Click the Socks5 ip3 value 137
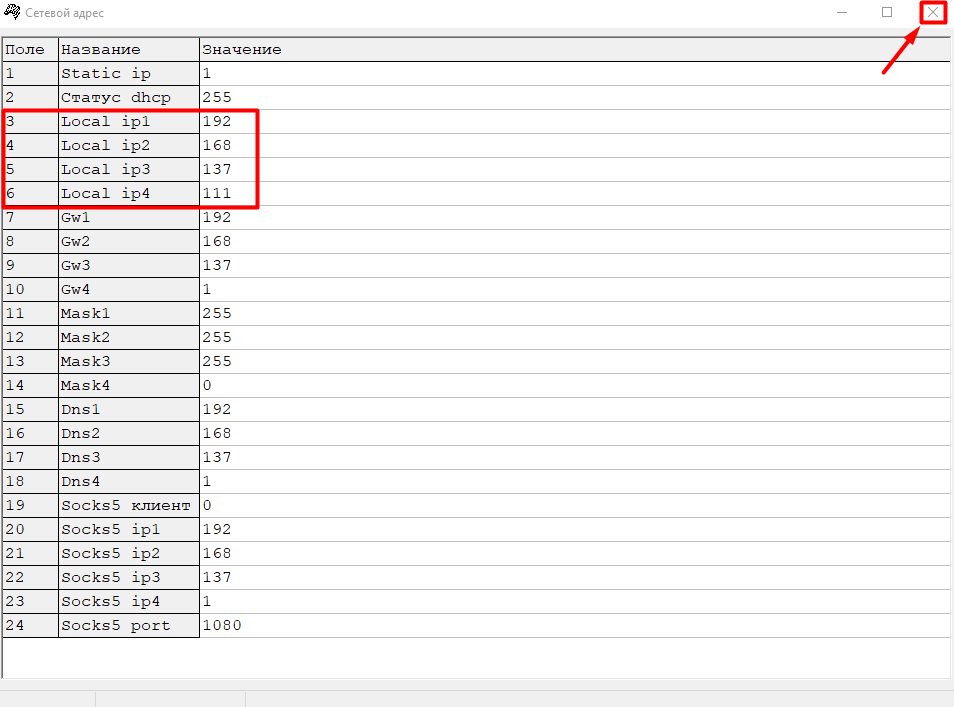Image resolution: width=954 pixels, height=707 pixels. 575,578
